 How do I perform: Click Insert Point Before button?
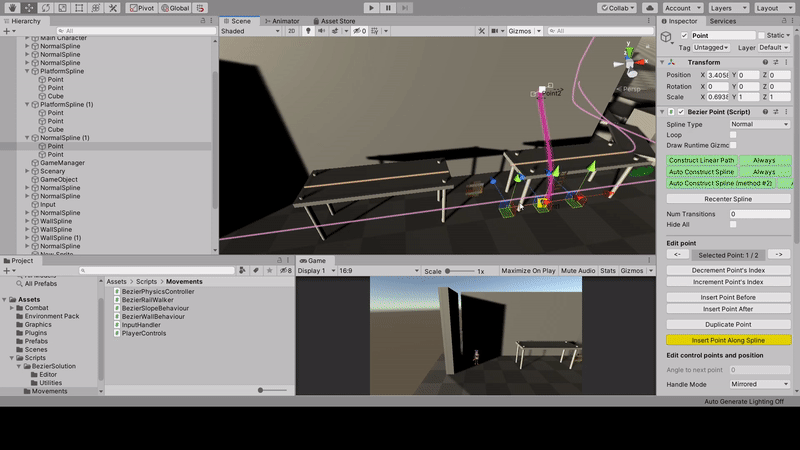pyautogui.click(x=728, y=297)
